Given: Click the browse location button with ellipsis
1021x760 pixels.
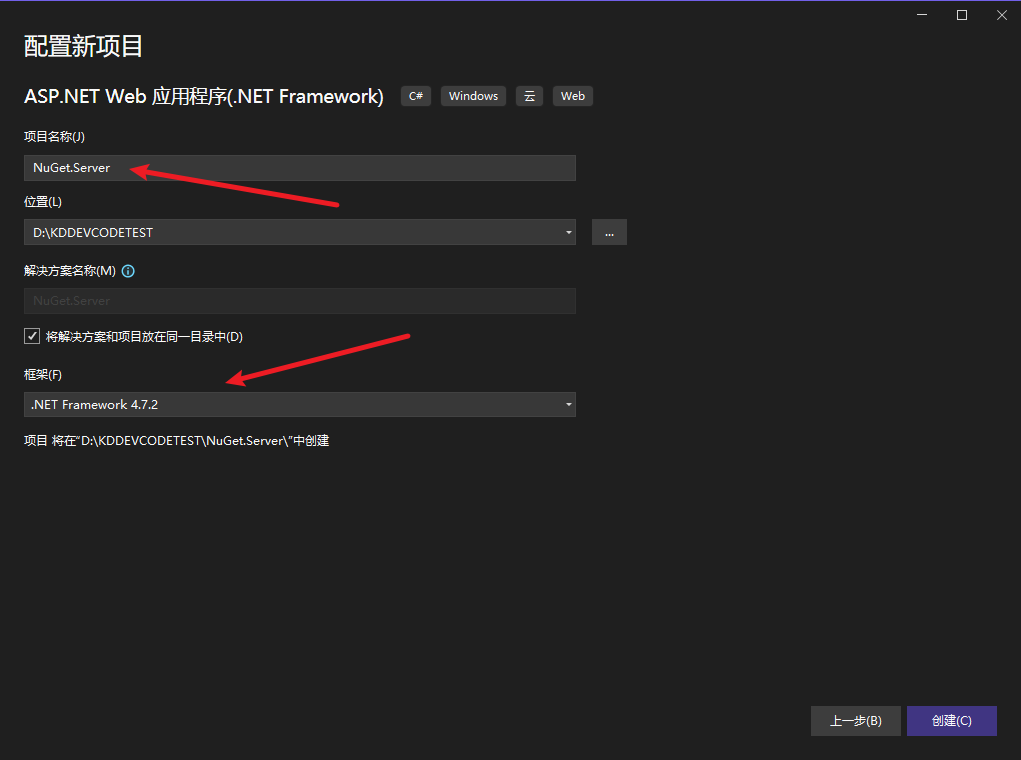Looking at the screenshot, I should tap(609, 232).
